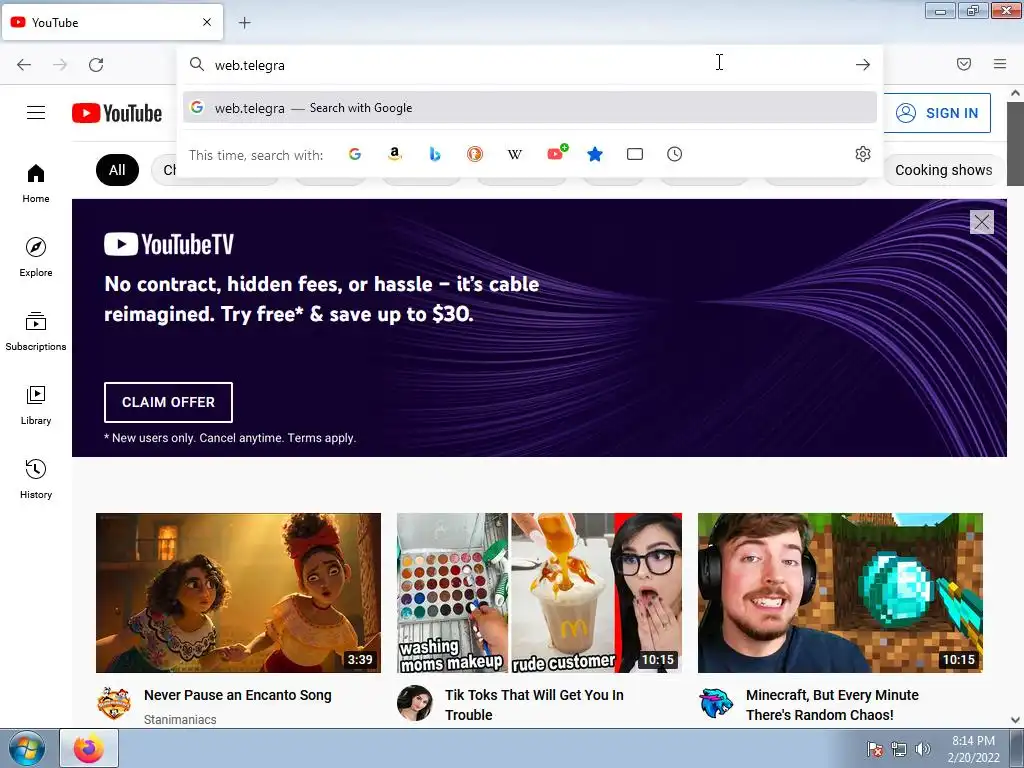Open the Encanto video thumbnail
This screenshot has height=768, width=1024.
238,593
